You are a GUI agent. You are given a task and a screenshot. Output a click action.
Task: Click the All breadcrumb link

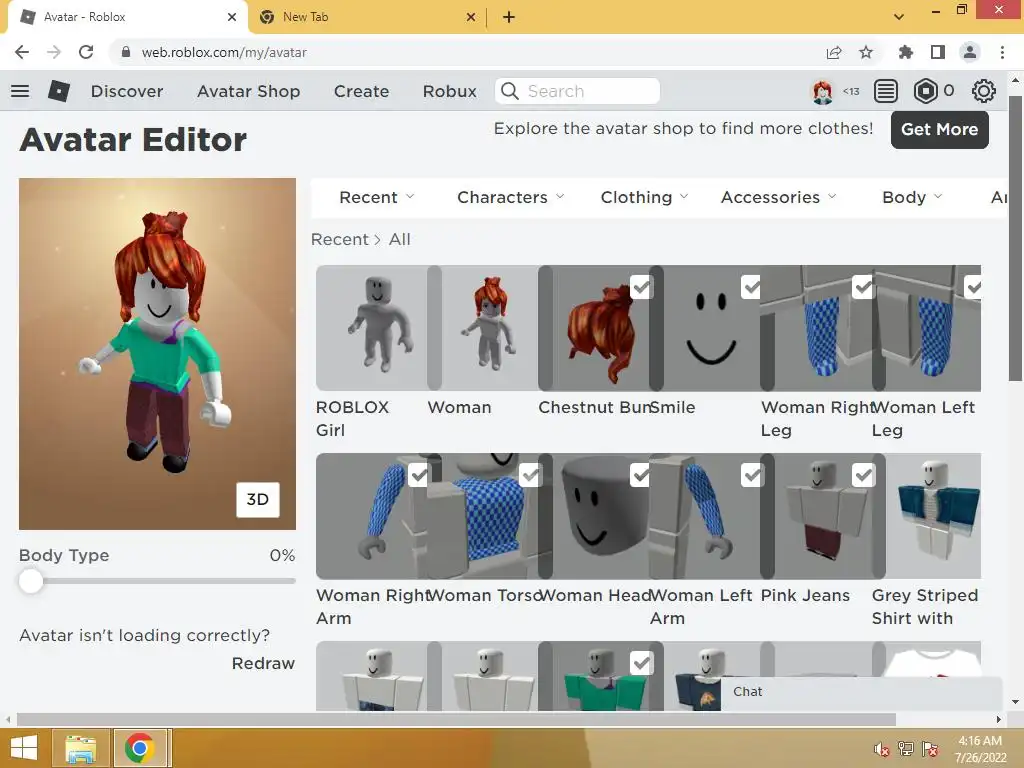[x=400, y=240]
